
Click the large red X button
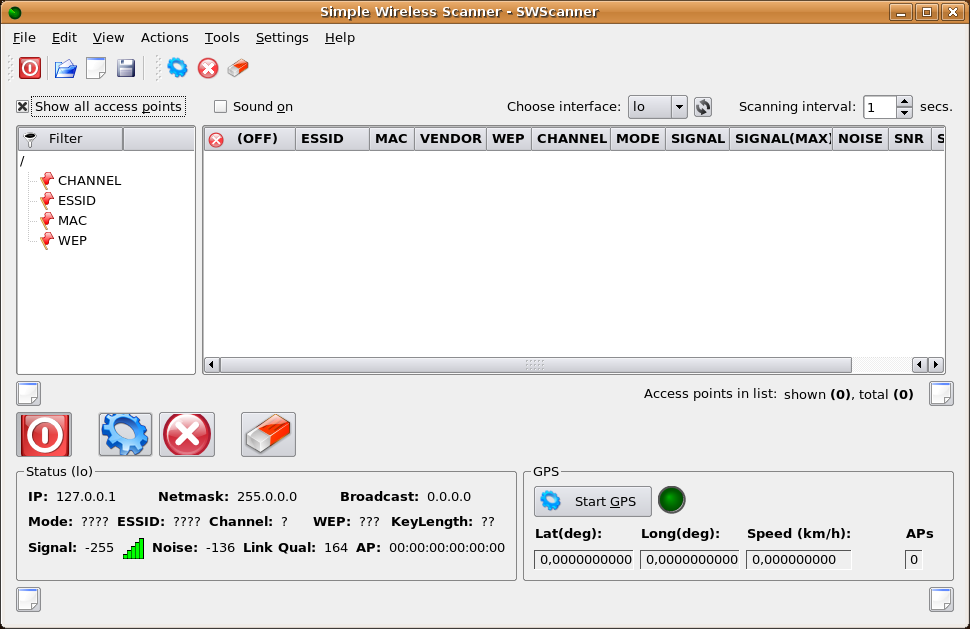187,435
